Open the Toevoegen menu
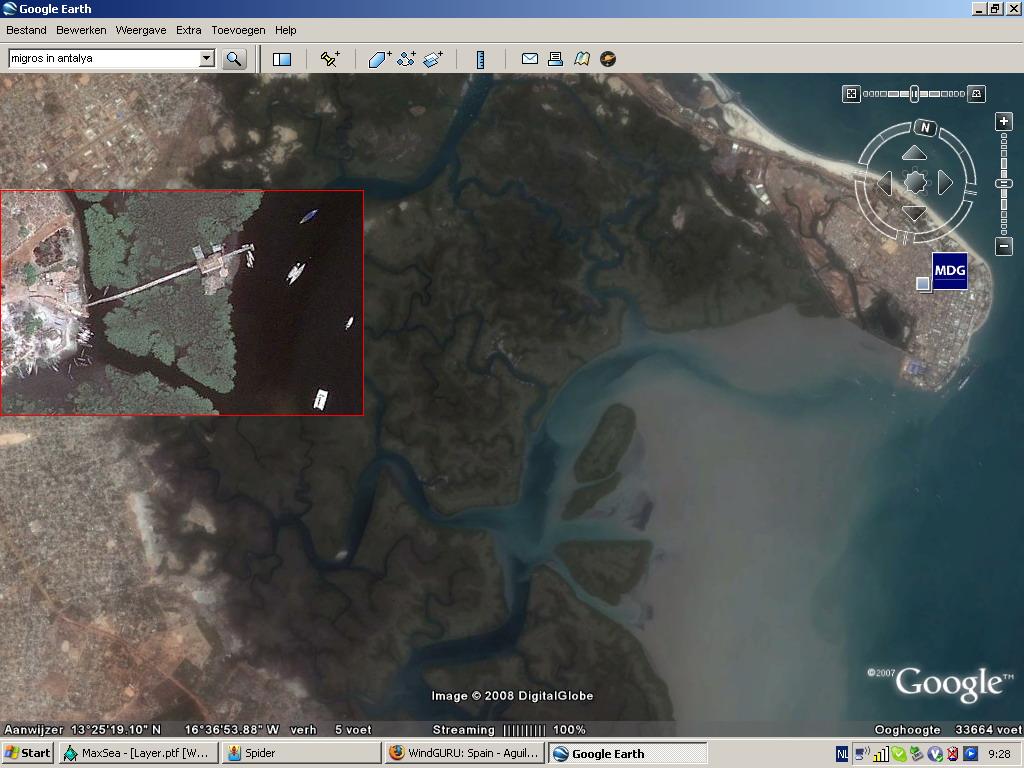 tap(238, 30)
